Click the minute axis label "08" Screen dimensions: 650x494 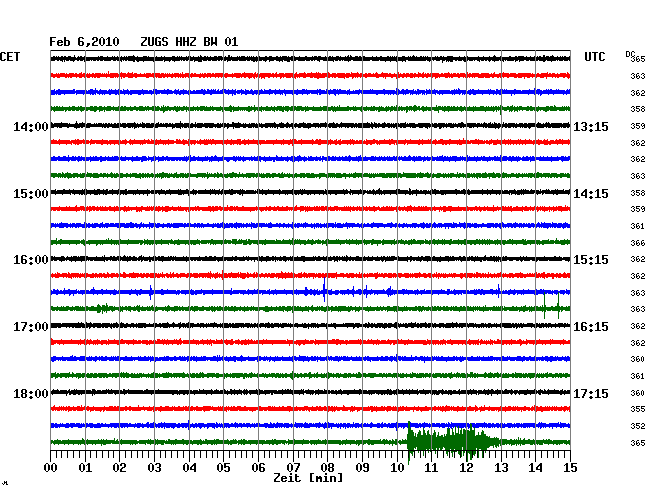327,467
